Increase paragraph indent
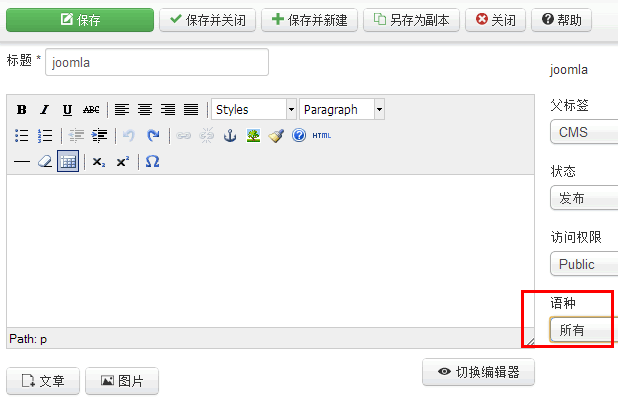618x399 pixels. point(99,136)
